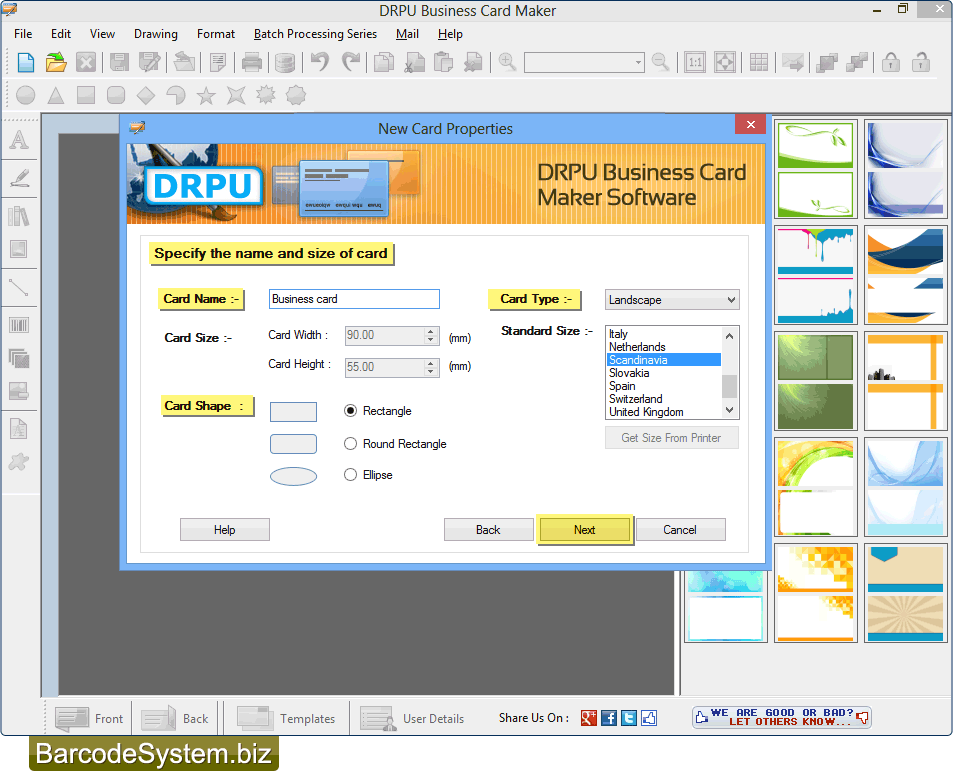The image size is (953, 771).
Task: Click the Next button
Action: (x=585, y=530)
